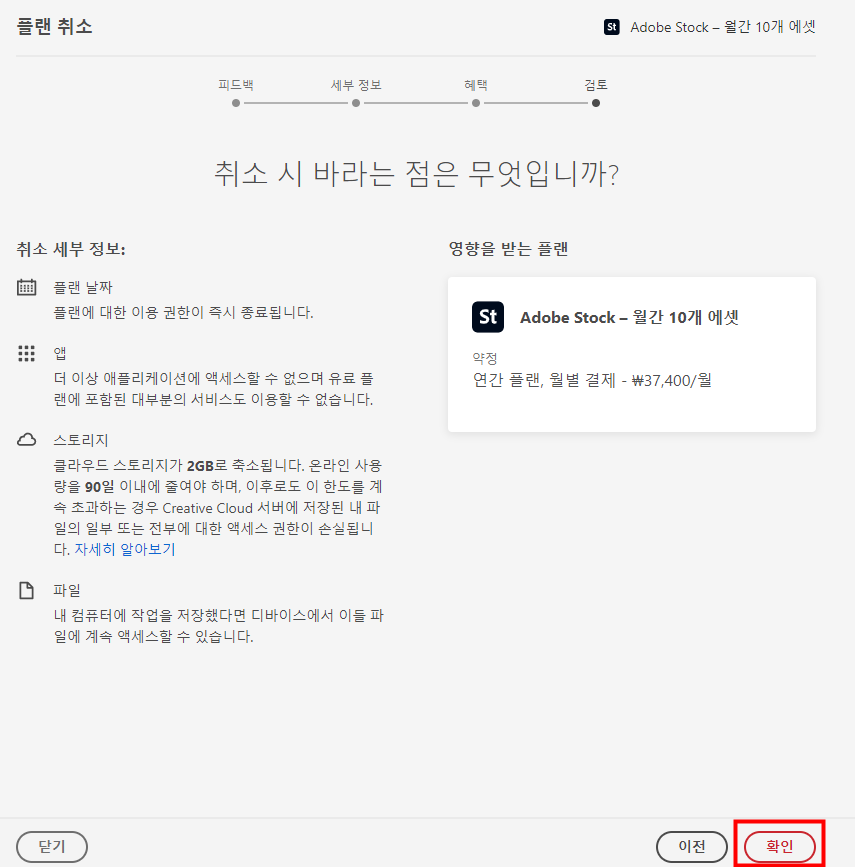The image size is (855, 867).
Task: Click the text 플랜에 대한 이용 권한이 즉시 종료됩니다.
Action: pos(183,312)
